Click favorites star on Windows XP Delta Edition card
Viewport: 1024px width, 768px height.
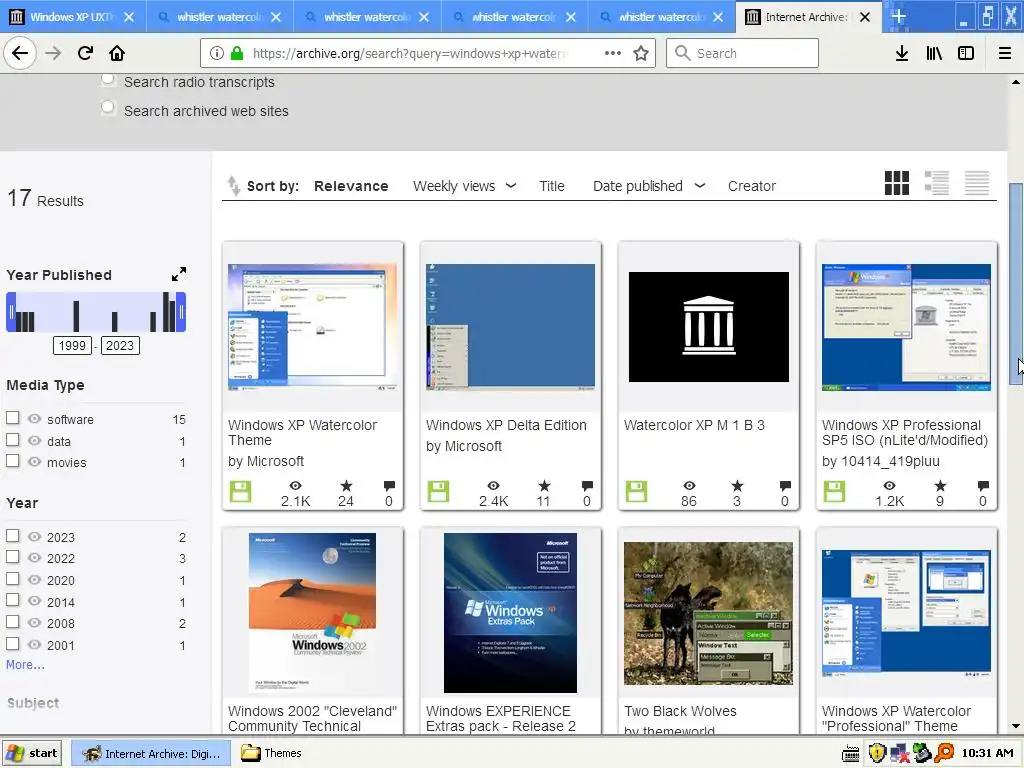pyautogui.click(x=544, y=485)
